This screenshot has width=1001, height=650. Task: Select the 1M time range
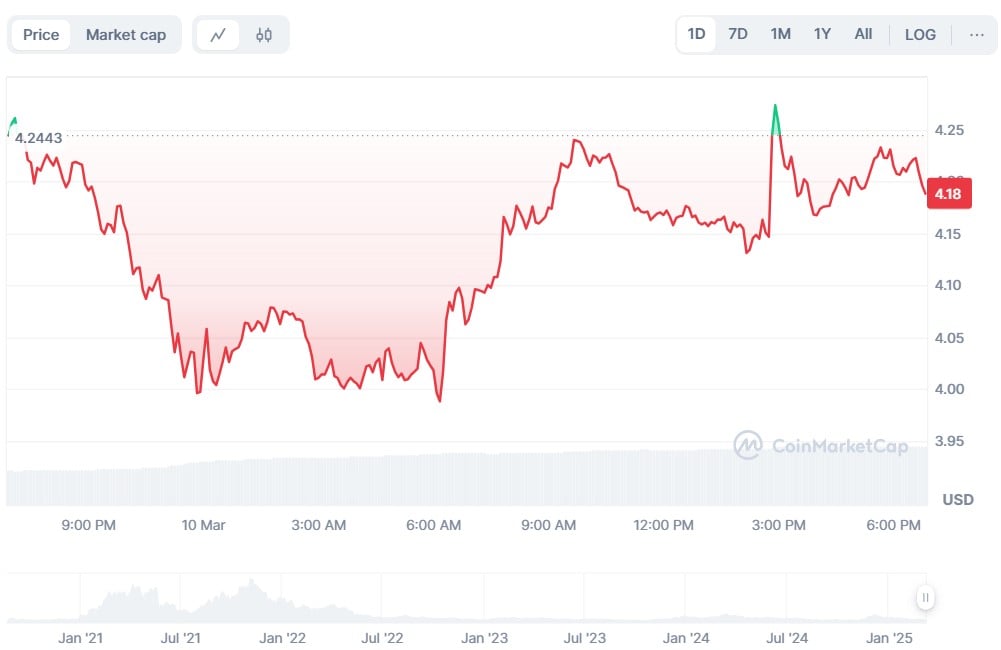coord(780,34)
